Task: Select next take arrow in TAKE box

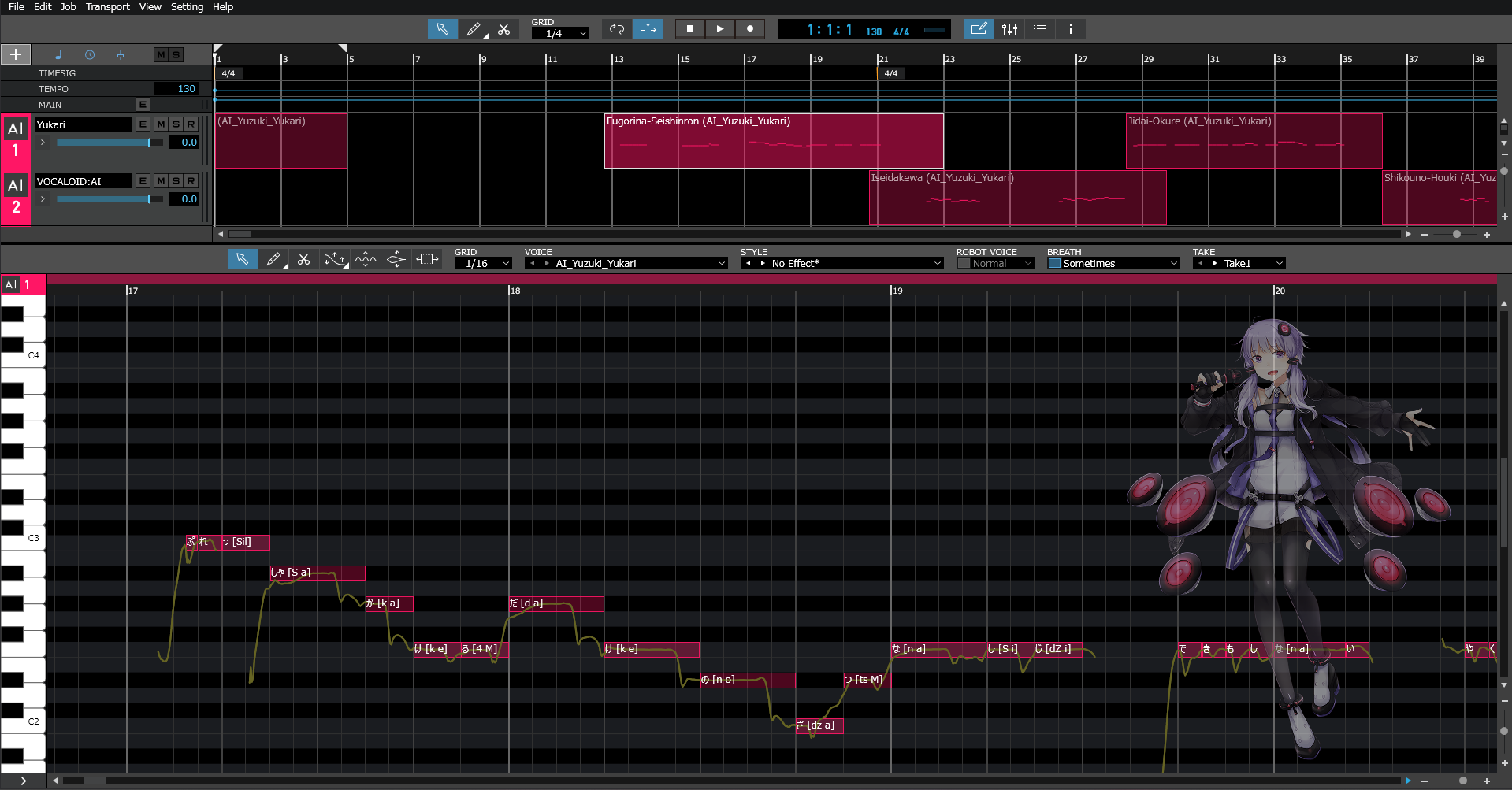Action: tap(1215, 264)
